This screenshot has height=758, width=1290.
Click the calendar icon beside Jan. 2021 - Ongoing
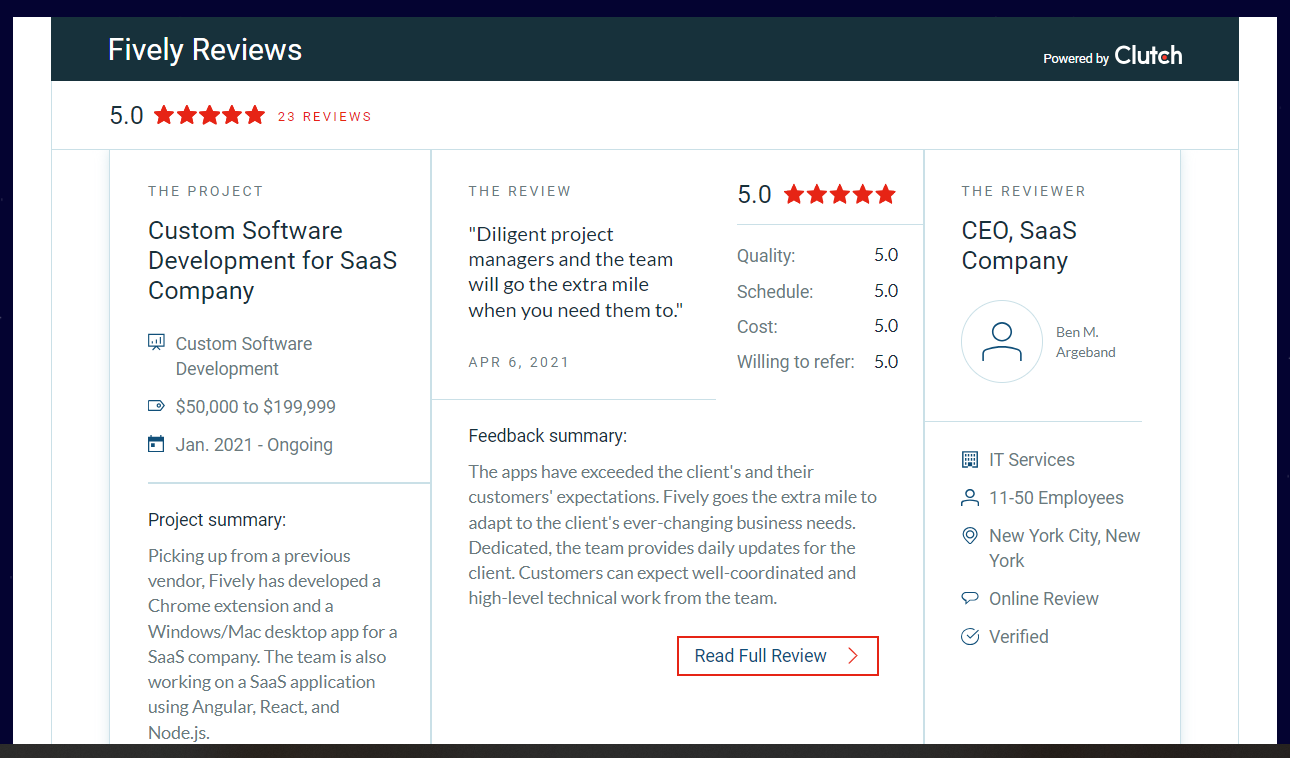point(156,444)
